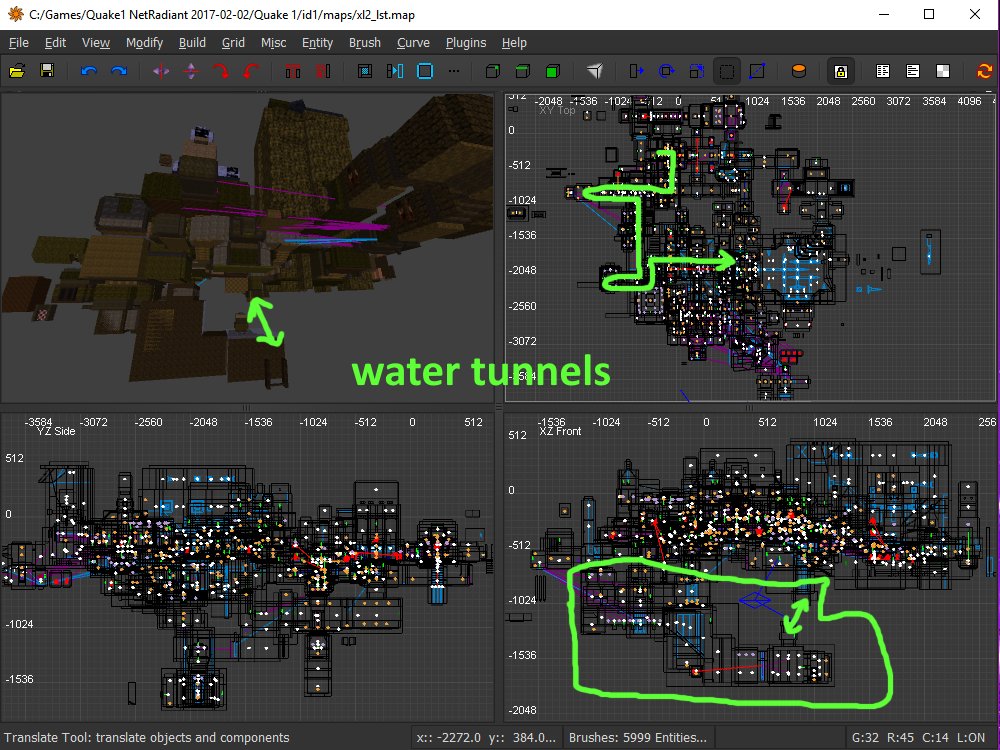Click the 'XY Top' view label
Image resolution: width=1000 pixels, height=750 pixels.
pos(557,110)
